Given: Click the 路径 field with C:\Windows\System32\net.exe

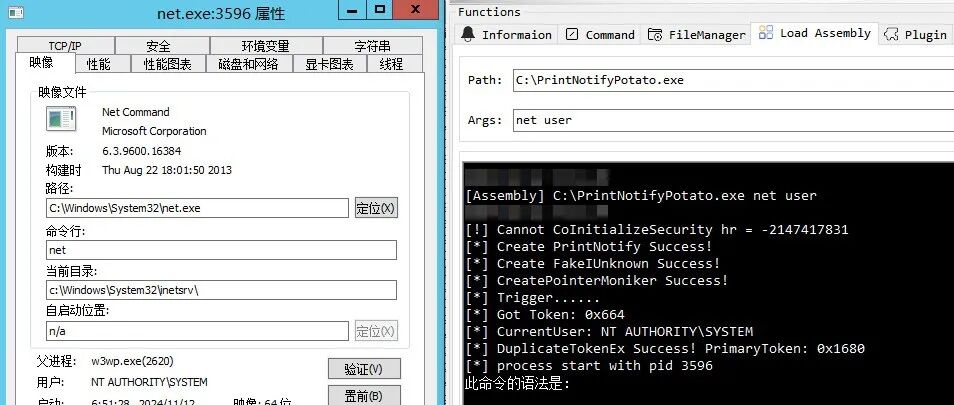Looking at the screenshot, I should [198, 208].
